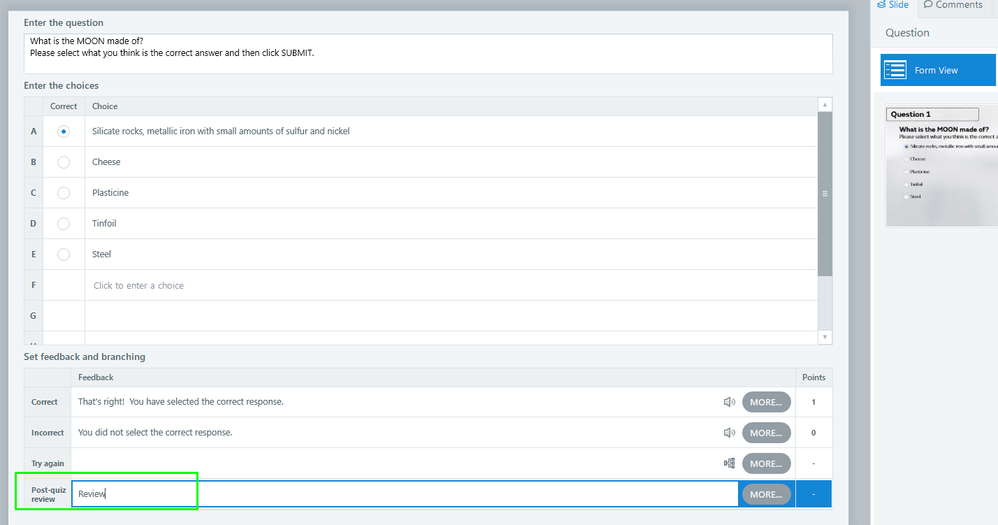The image size is (998, 525).
Task: Mark Tinfoil as the correct answer
Action: (x=63, y=223)
